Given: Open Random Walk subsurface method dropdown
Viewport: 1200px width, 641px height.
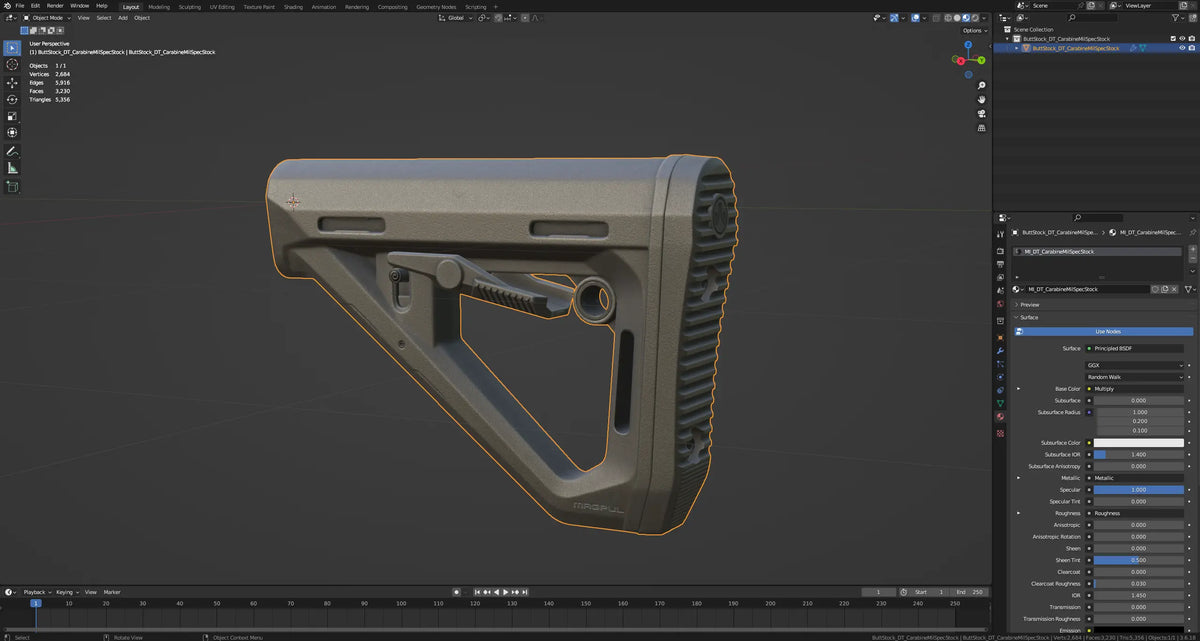Looking at the screenshot, I should coord(1135,377).
